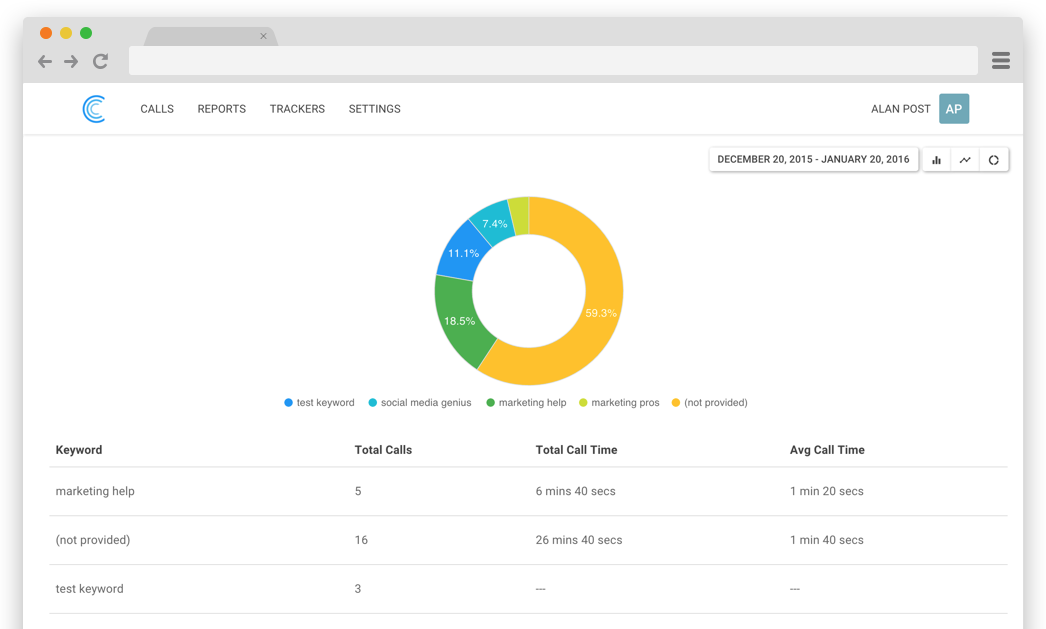
Task: Open the REPORTS menu
Action: coord(221,109)
